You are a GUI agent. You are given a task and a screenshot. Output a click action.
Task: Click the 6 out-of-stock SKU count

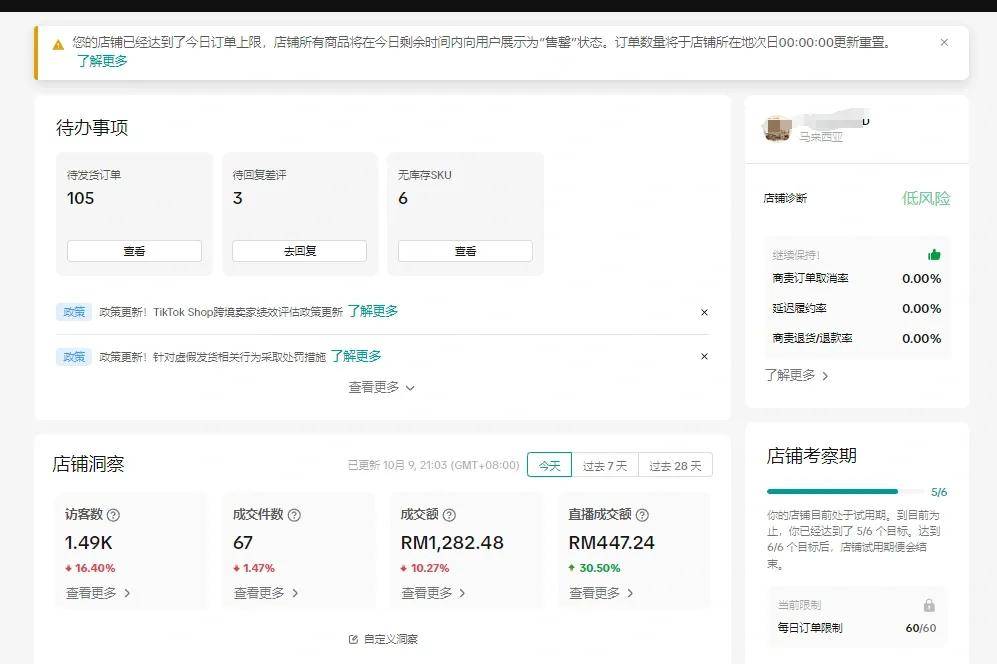[402, 198]
